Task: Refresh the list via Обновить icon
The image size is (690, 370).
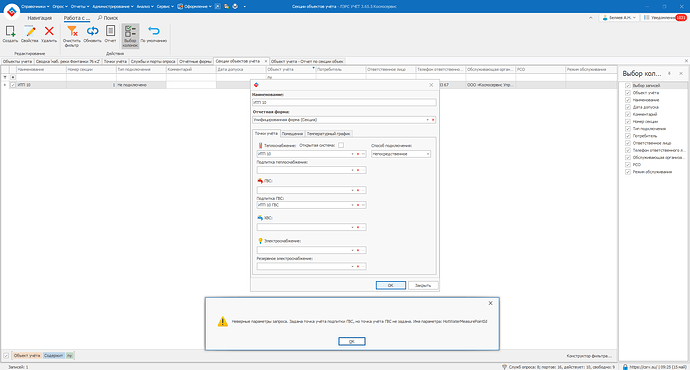Action: 92,31
